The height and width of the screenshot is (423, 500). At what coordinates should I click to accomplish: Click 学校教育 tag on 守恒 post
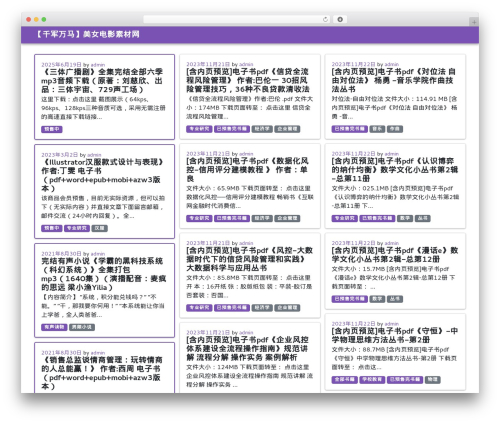(x=372, y=379)
